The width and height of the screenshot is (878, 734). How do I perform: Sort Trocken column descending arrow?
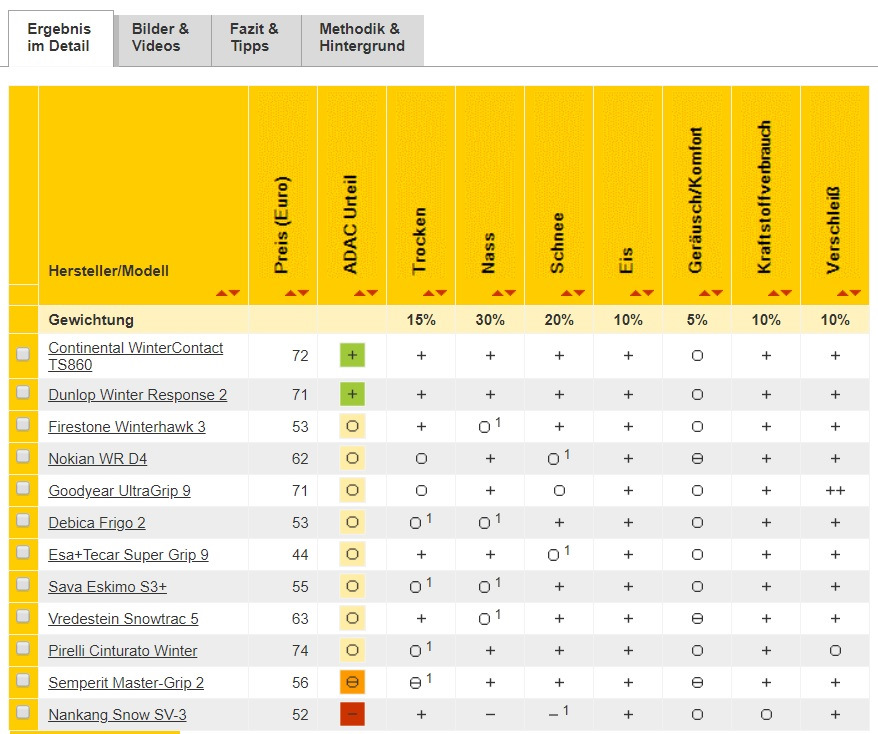(441, 293)
